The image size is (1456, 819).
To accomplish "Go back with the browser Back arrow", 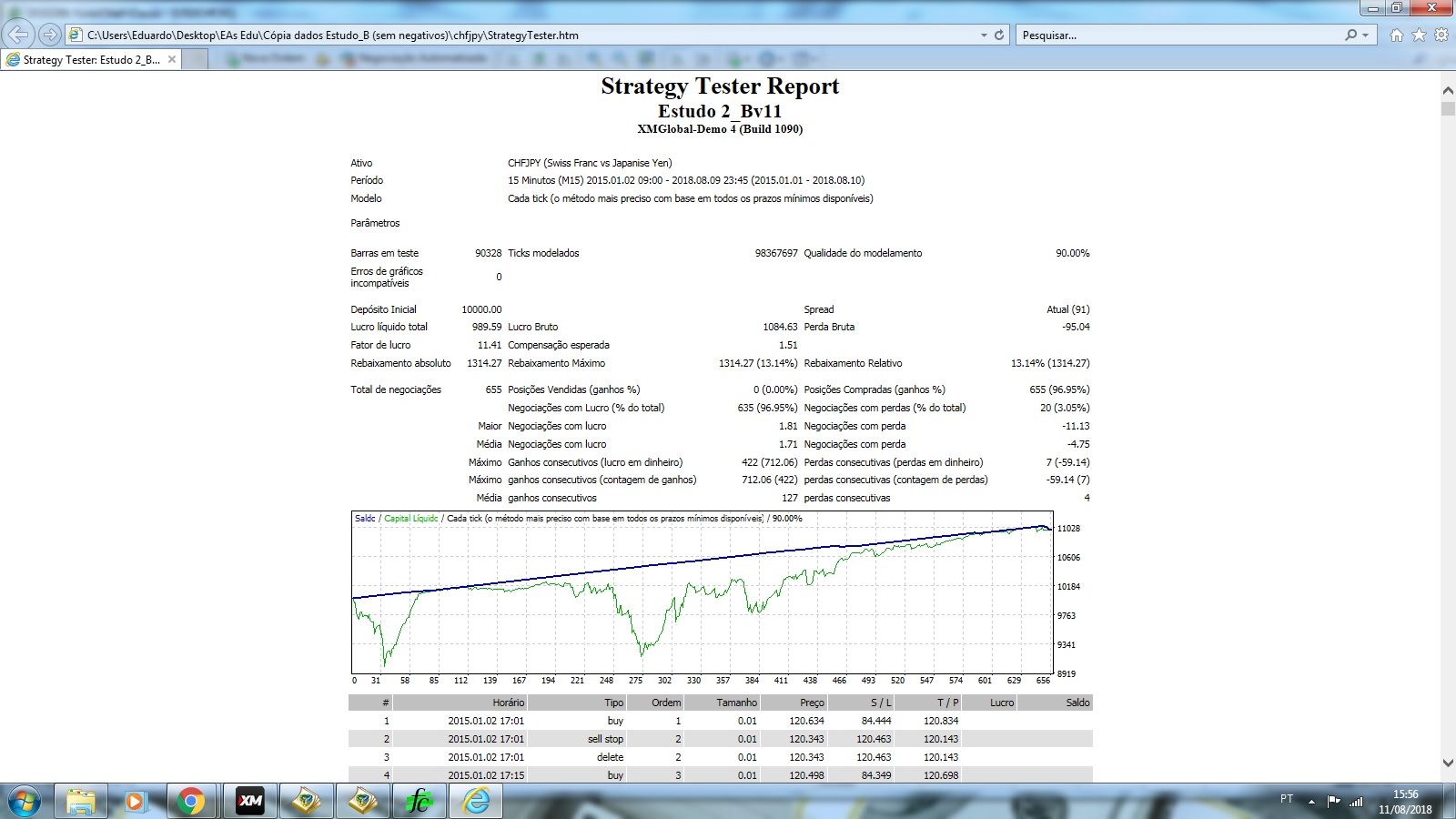I will [x=18, y=35].
